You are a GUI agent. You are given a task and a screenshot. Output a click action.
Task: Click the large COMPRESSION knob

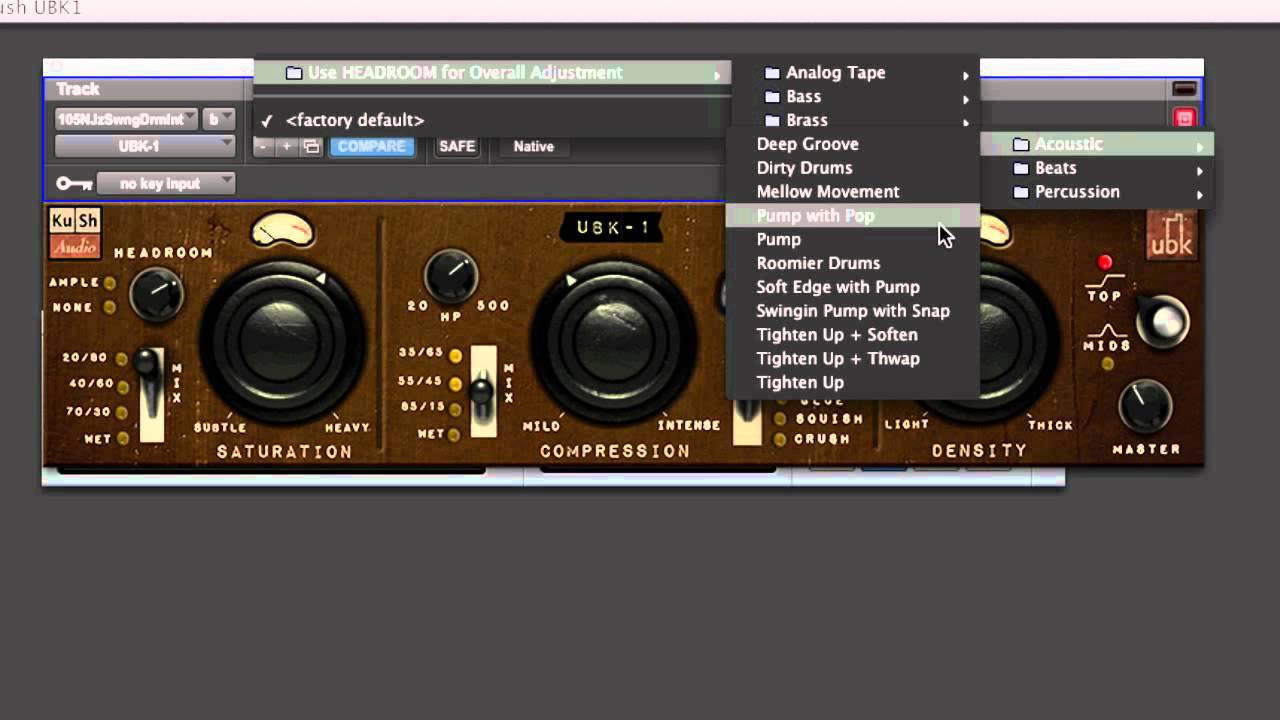point(614,340)
